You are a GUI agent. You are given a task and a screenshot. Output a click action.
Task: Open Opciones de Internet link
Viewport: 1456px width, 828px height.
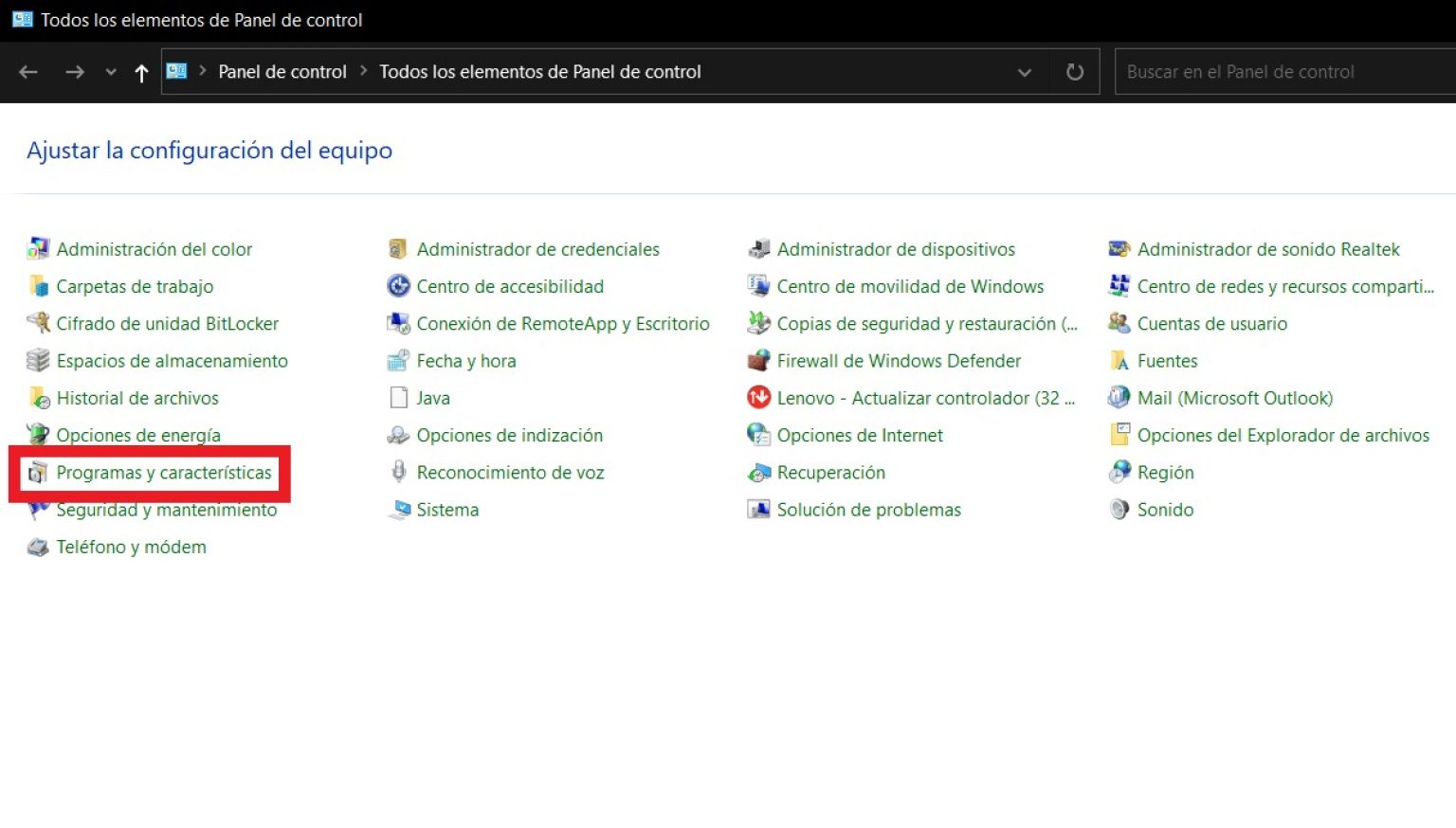click(x=860, y=436)
